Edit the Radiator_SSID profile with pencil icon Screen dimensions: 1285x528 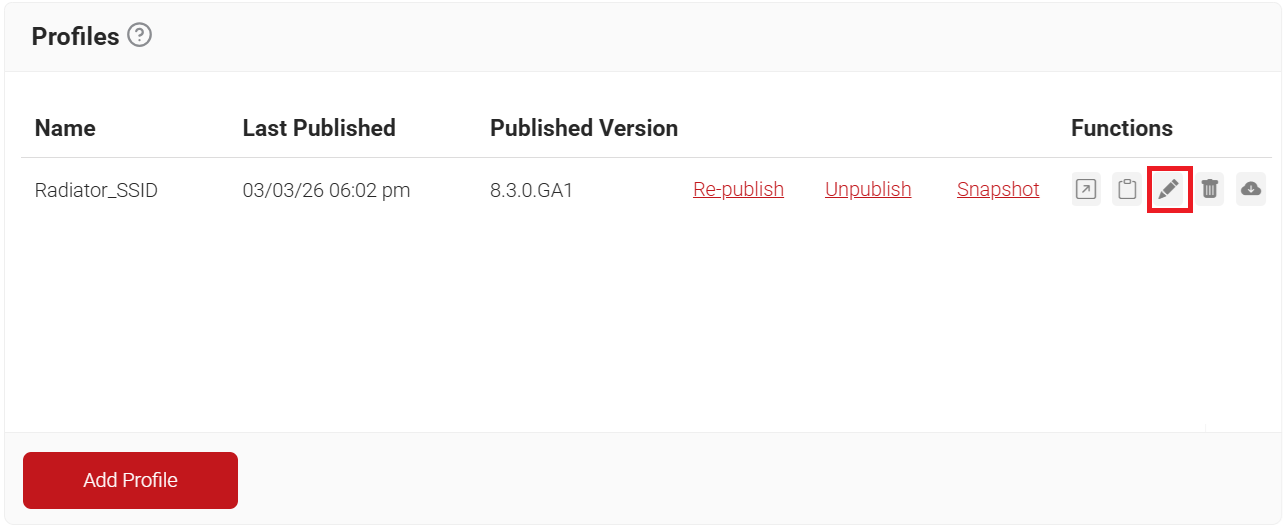pos(1169,189)
